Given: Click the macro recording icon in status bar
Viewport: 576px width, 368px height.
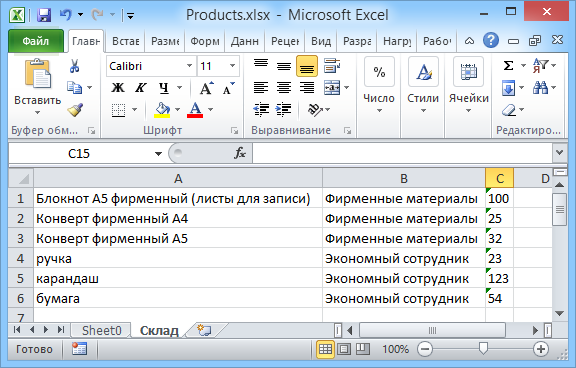Looking at the screenshot, I should point(79,349).
